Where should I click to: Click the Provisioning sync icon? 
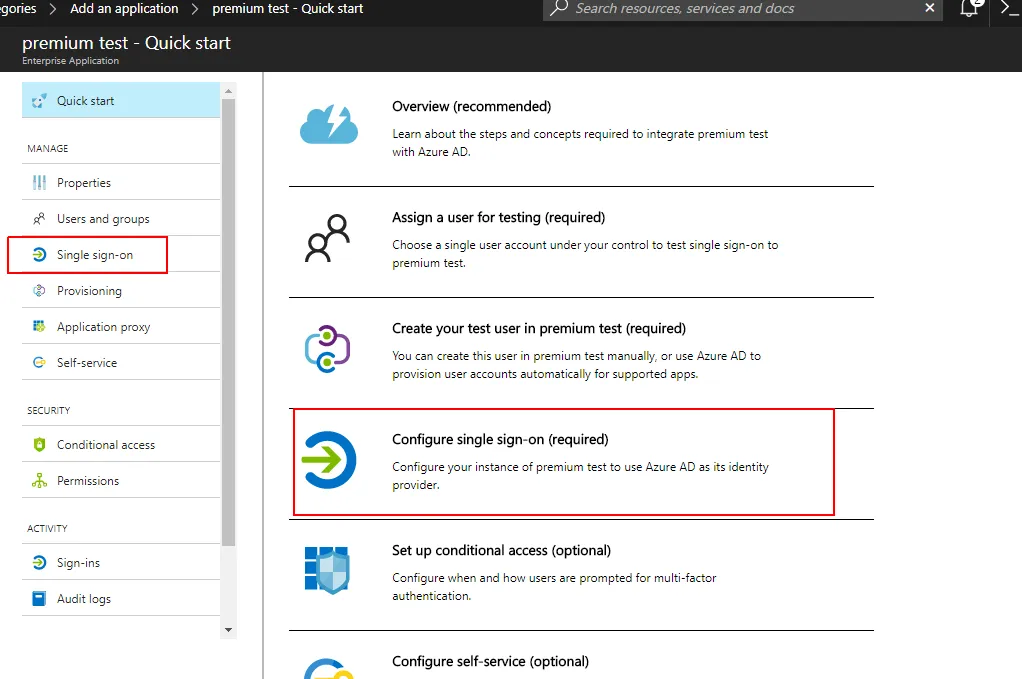(39, 291)
